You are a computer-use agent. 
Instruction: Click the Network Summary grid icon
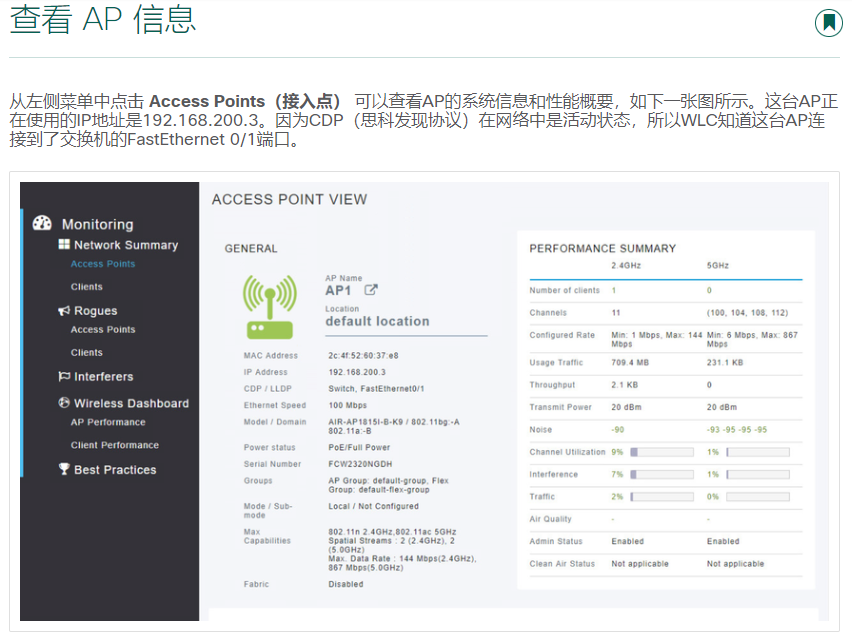coord(64,245)
